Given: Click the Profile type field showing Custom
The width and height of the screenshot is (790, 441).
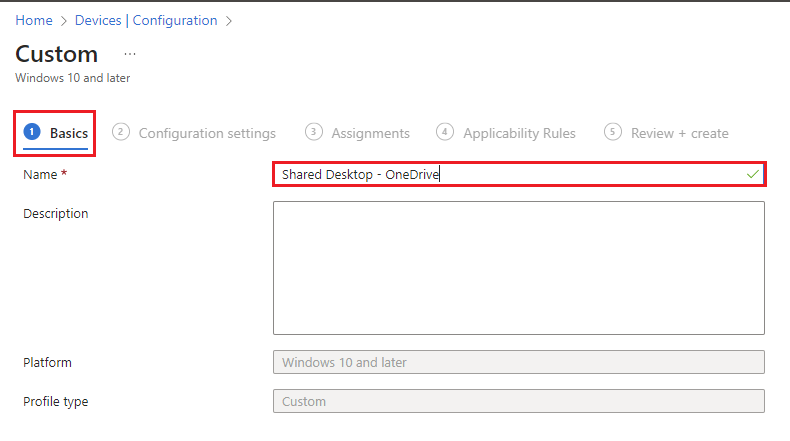Looking at the screenshot, I should point(518,401).
